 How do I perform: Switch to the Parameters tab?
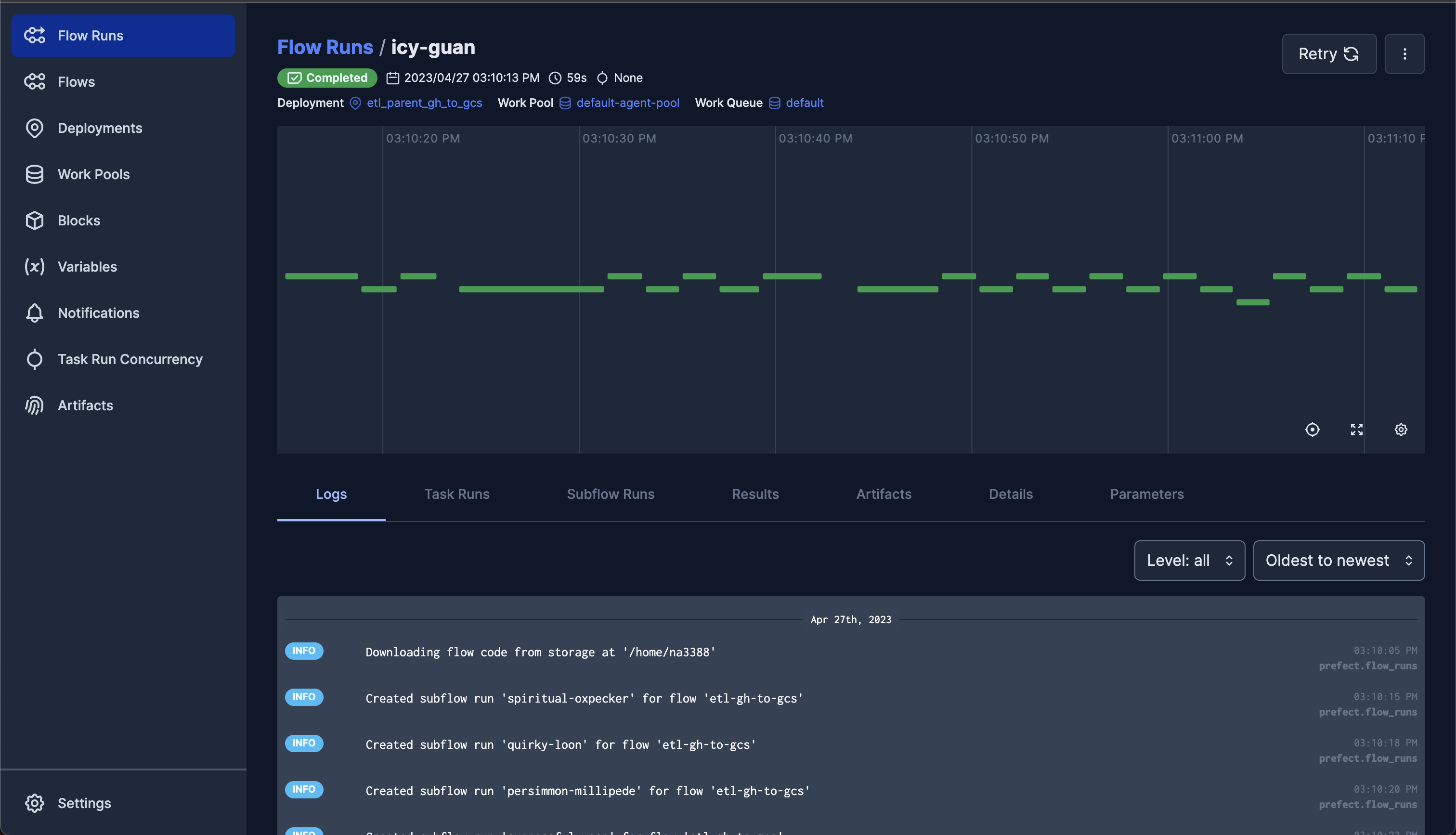point(1146,495)
